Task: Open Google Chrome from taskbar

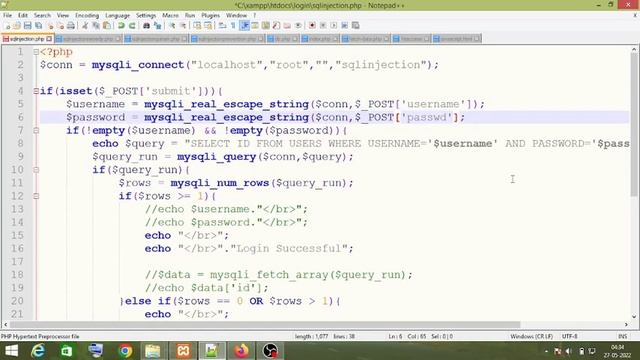Action: [125, 351]
